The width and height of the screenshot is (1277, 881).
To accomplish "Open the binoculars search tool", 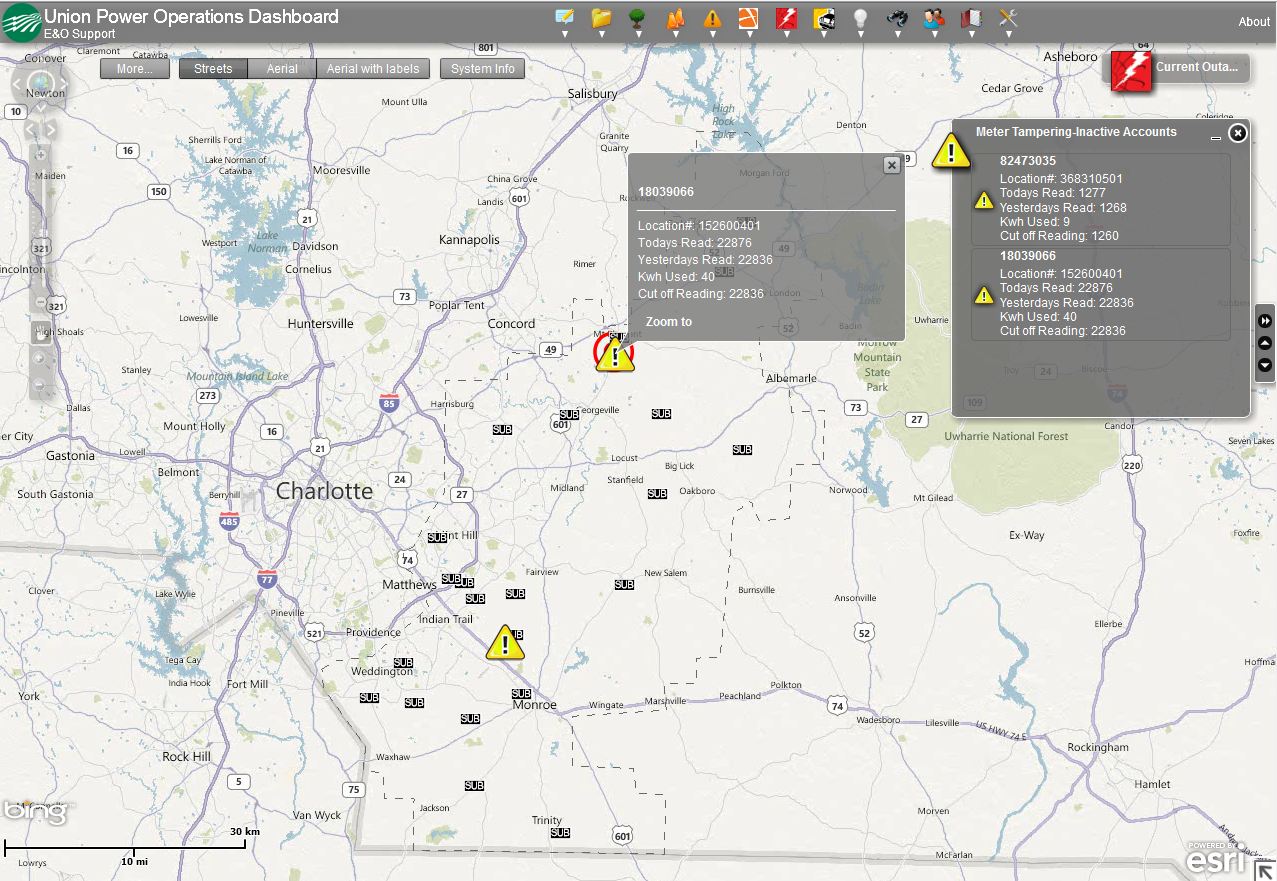I will click(896, 18).
